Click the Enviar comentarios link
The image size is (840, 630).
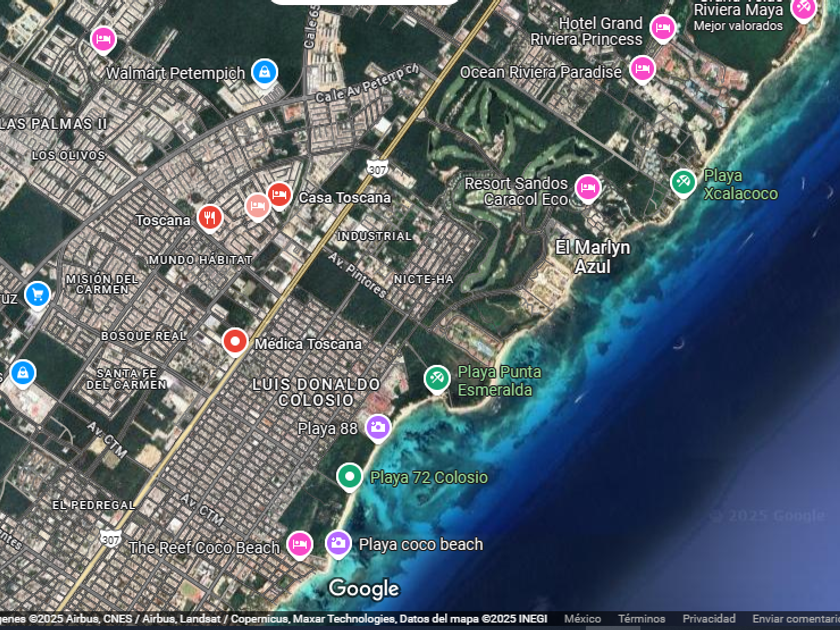(796, 619)
